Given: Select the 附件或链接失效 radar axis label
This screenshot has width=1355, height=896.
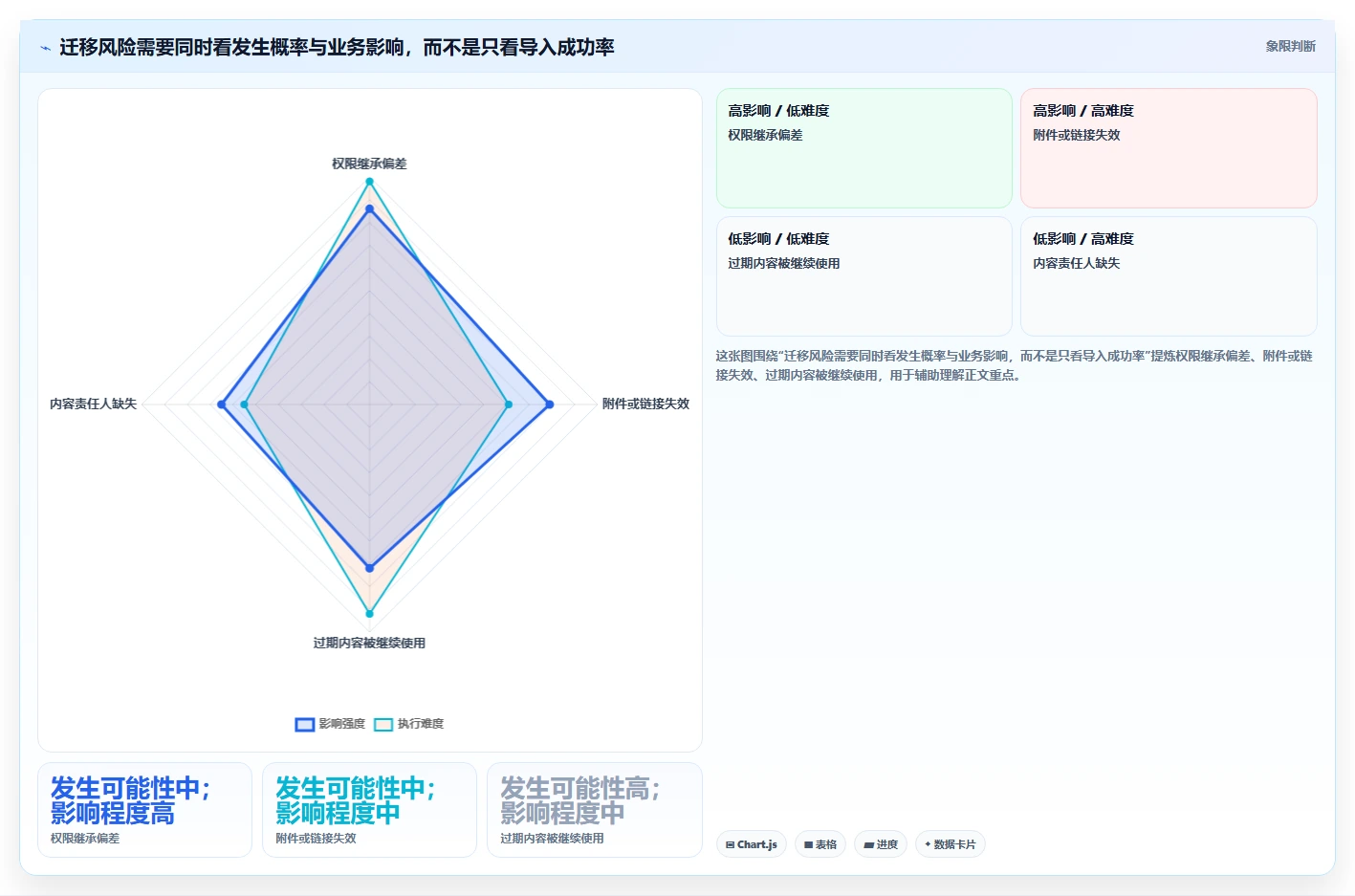Looking at the screenshot, I should point(645,404).
